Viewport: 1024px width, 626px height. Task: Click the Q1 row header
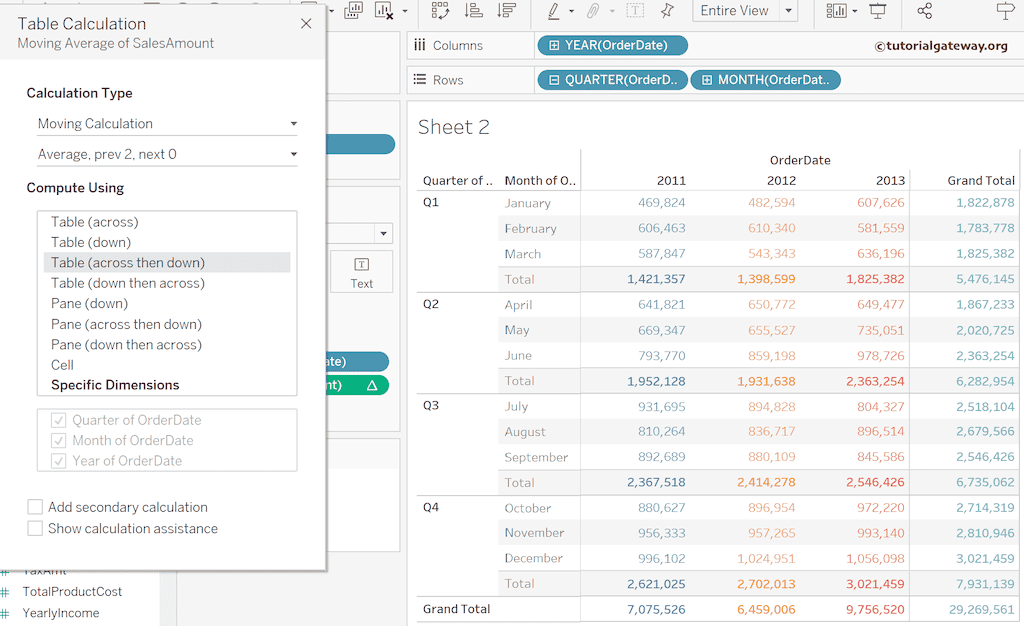point(430,202)
